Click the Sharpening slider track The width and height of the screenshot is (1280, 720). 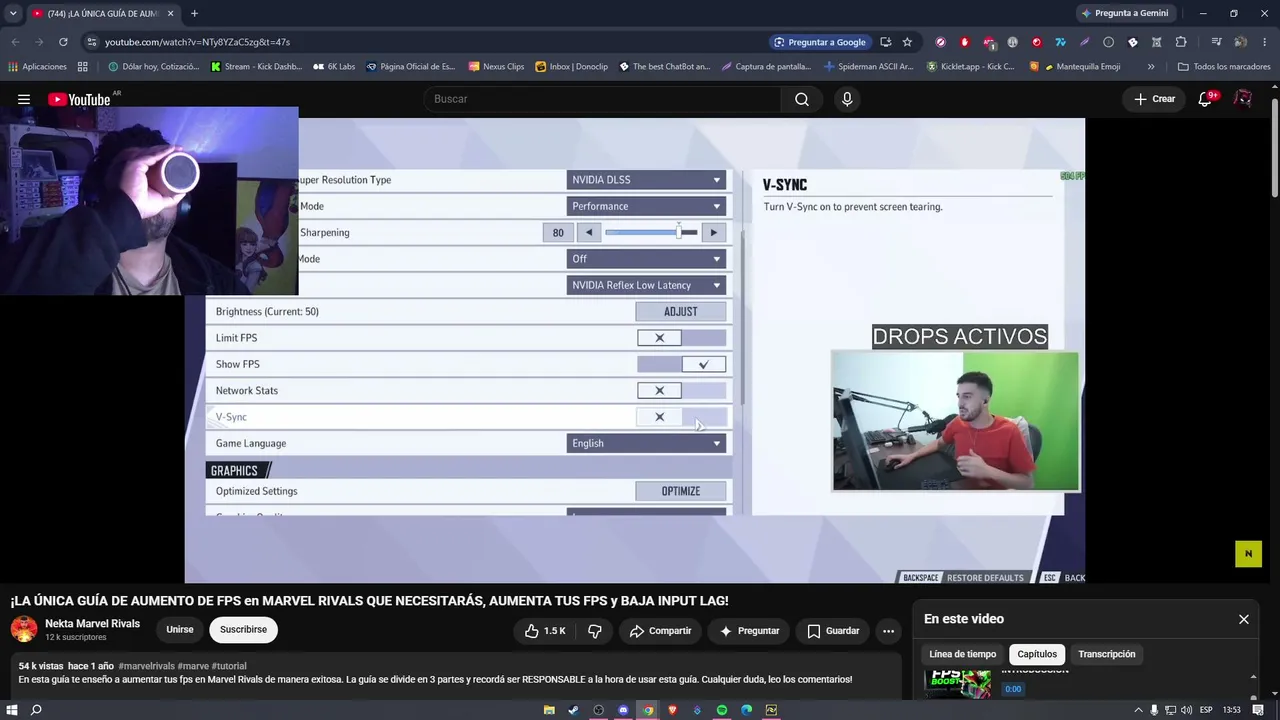pos(651,233)
